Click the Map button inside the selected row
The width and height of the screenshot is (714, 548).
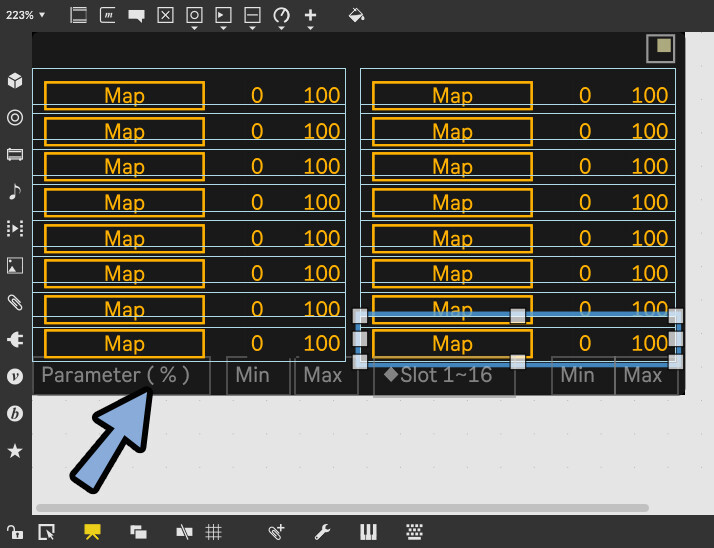point(452,343)
